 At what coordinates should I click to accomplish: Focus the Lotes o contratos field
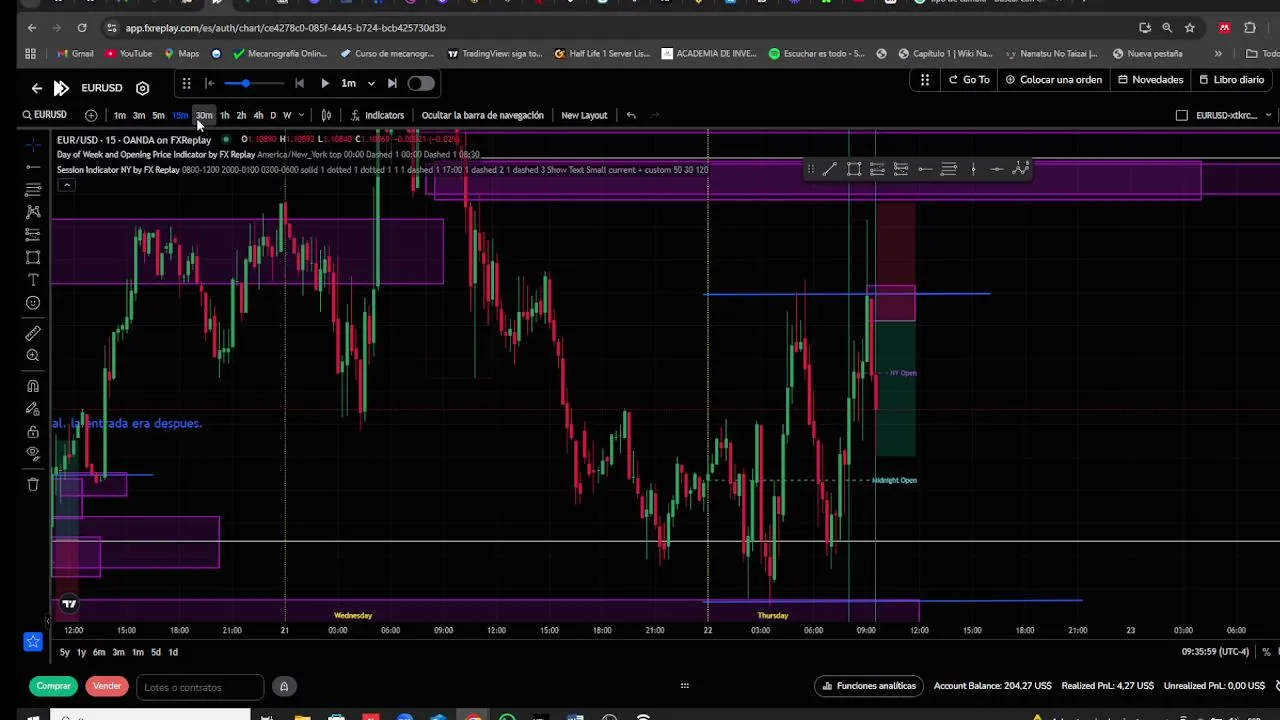200,687
